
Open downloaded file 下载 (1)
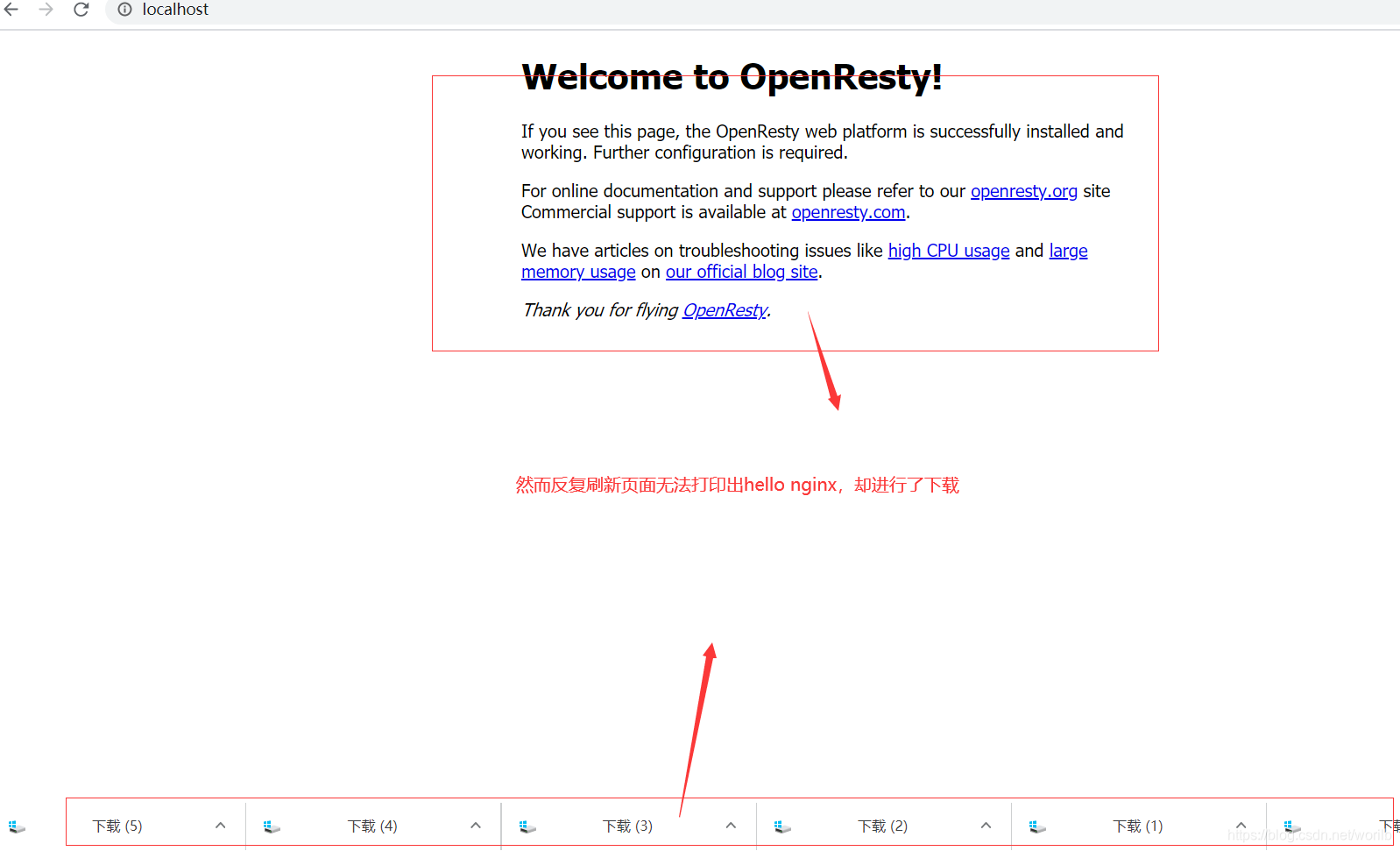click(1137, 826)
